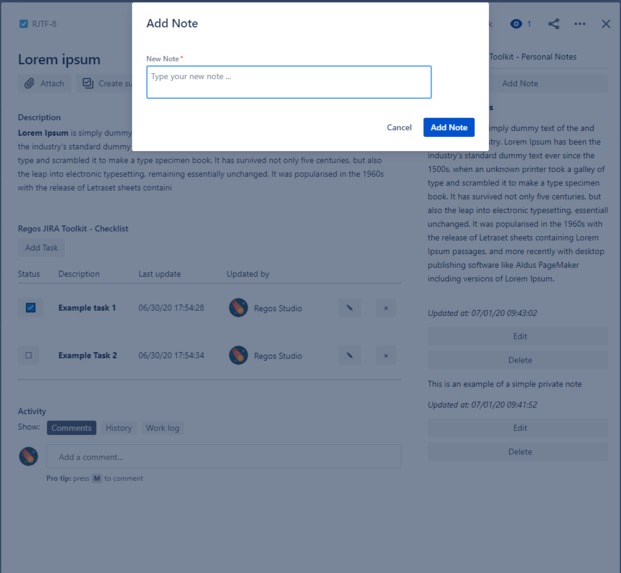
Task: Delete the note updated at 09:43:02
Action: coord(518,360)
